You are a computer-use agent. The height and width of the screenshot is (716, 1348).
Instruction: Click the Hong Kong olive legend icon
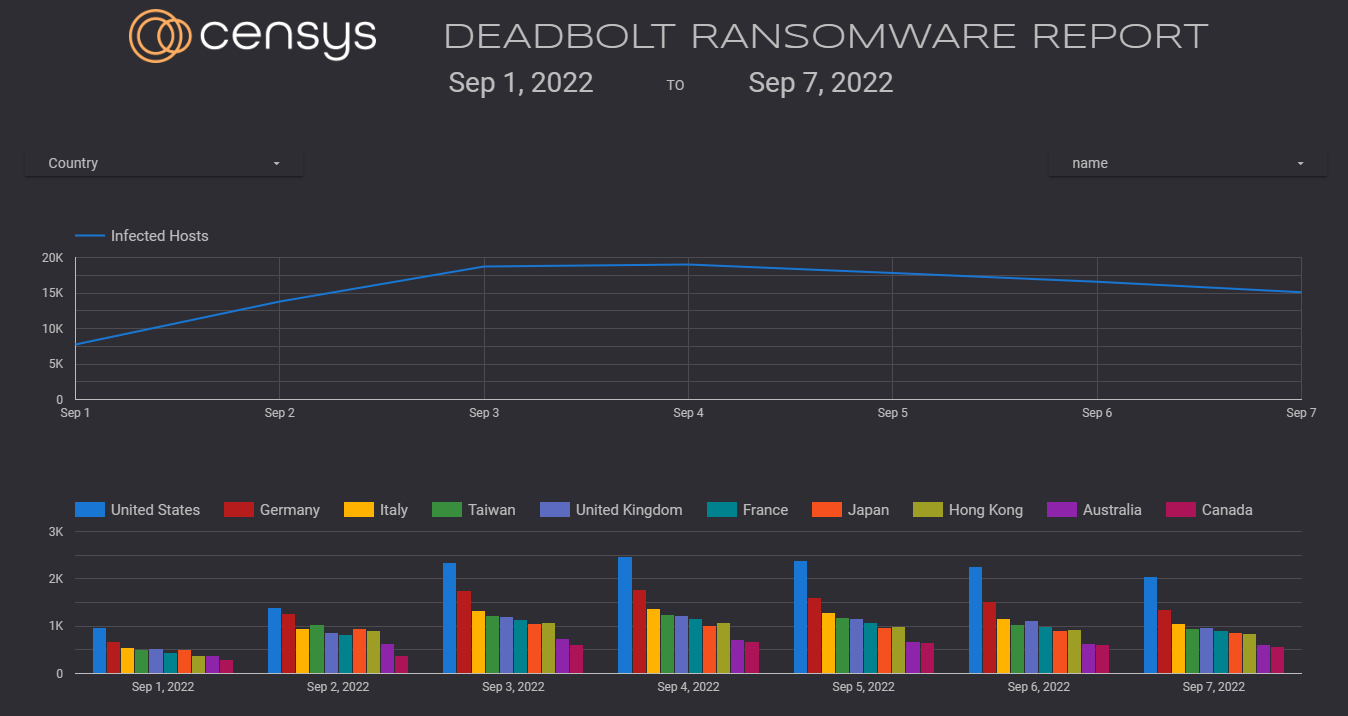tap(928, 510)
